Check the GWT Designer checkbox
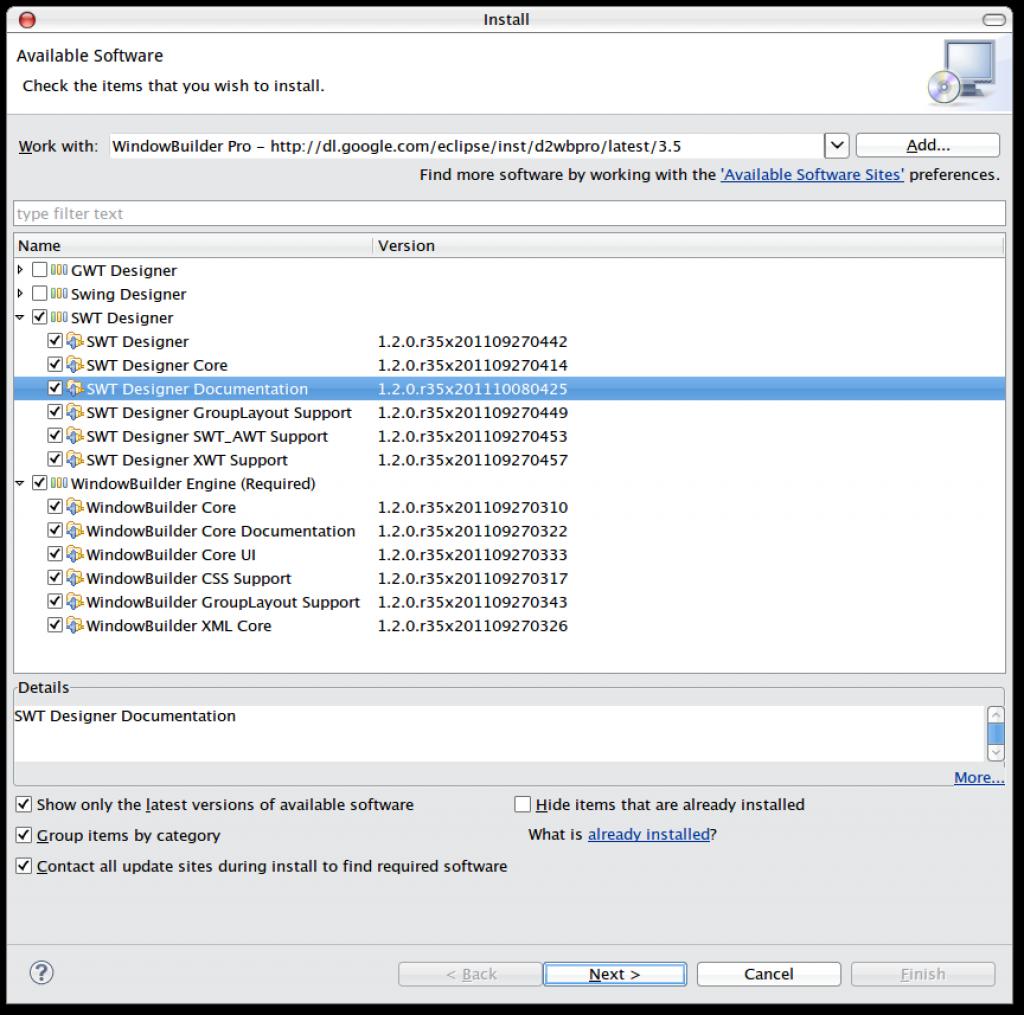 39,270
